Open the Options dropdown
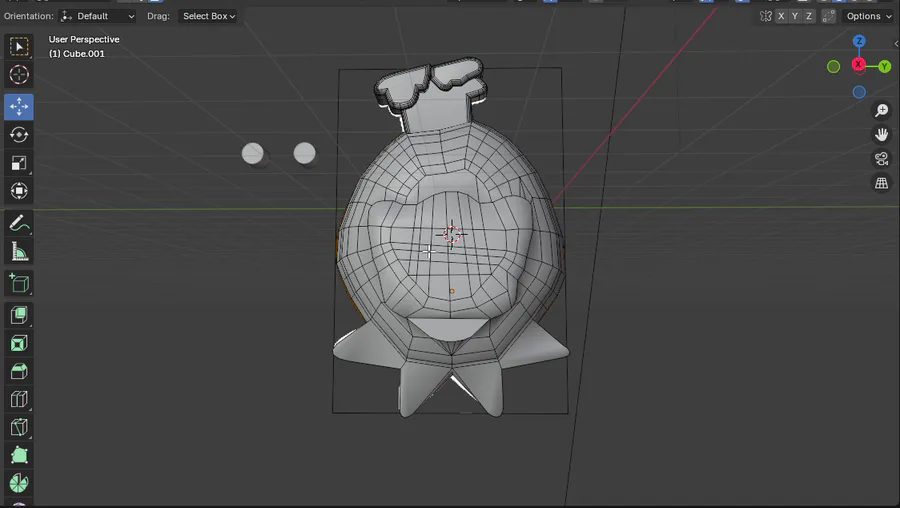This screenshot has height=508, width=900. pos(868,16)
